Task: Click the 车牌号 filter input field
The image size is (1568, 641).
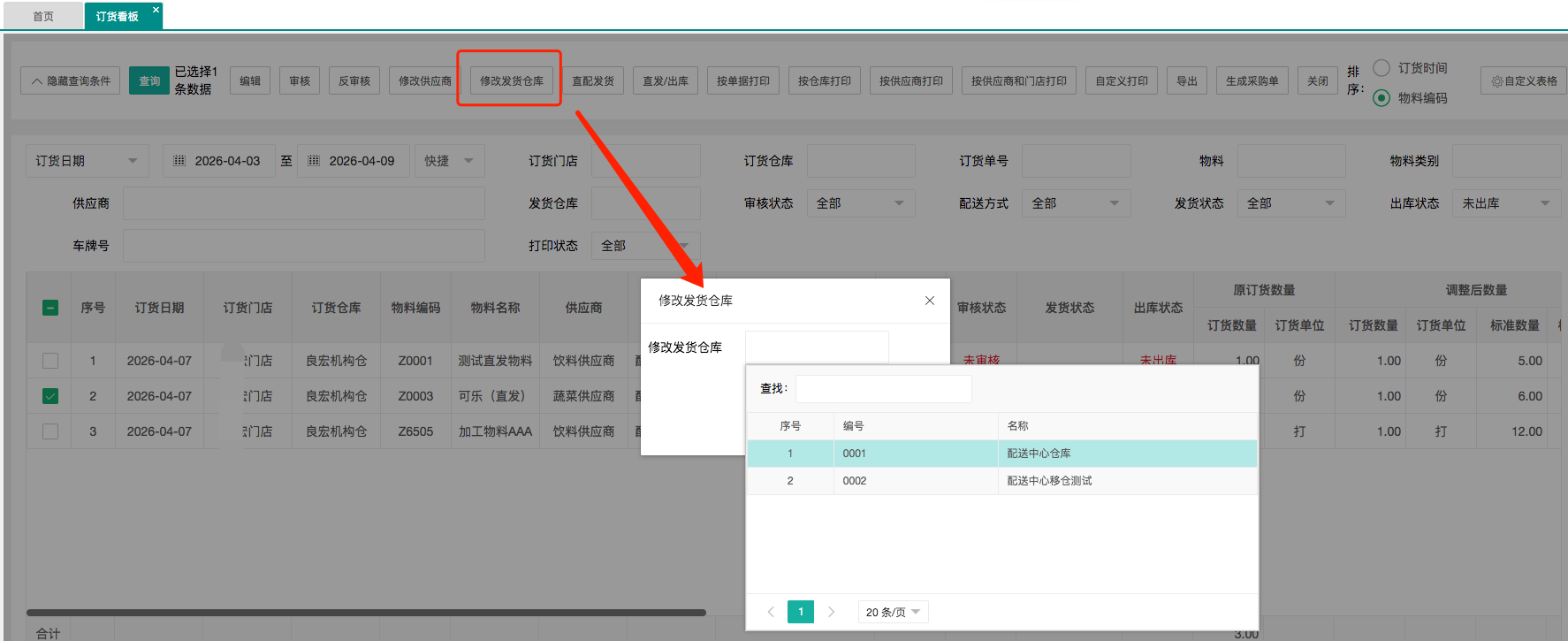Action: pyautogui.click(x=304, y=246)
